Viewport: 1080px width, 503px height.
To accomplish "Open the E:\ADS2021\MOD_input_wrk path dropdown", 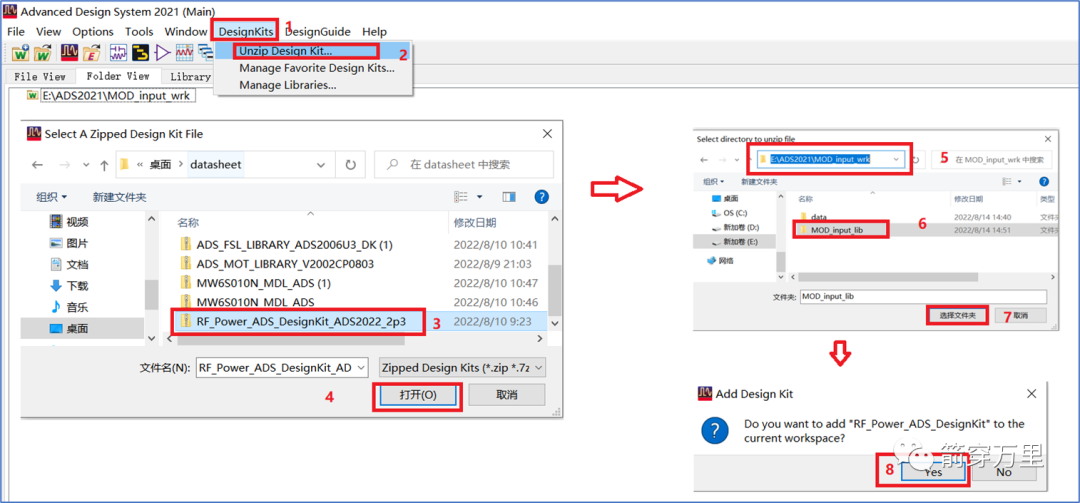I will 896,160.
